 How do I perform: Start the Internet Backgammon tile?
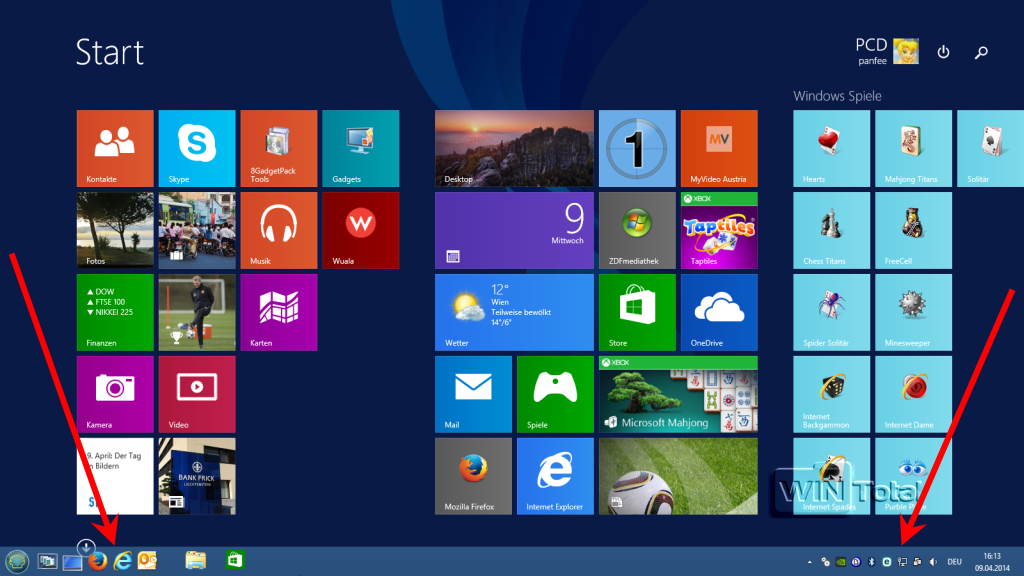click(831, 394)
